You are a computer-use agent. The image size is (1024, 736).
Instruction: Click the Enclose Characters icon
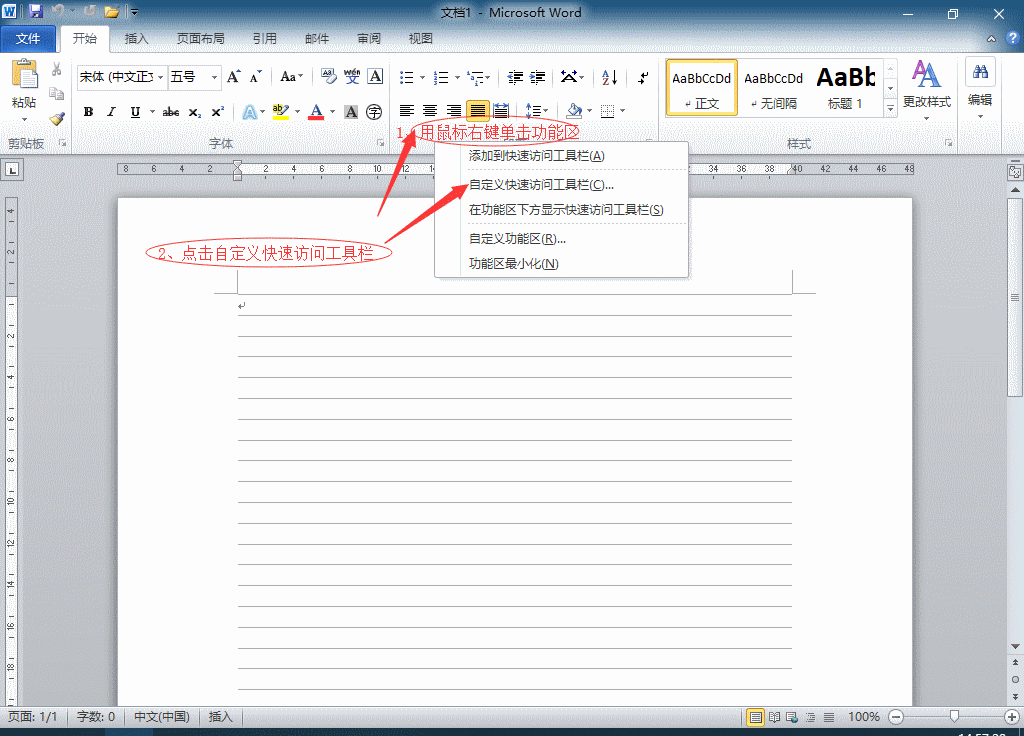[374, 112]
